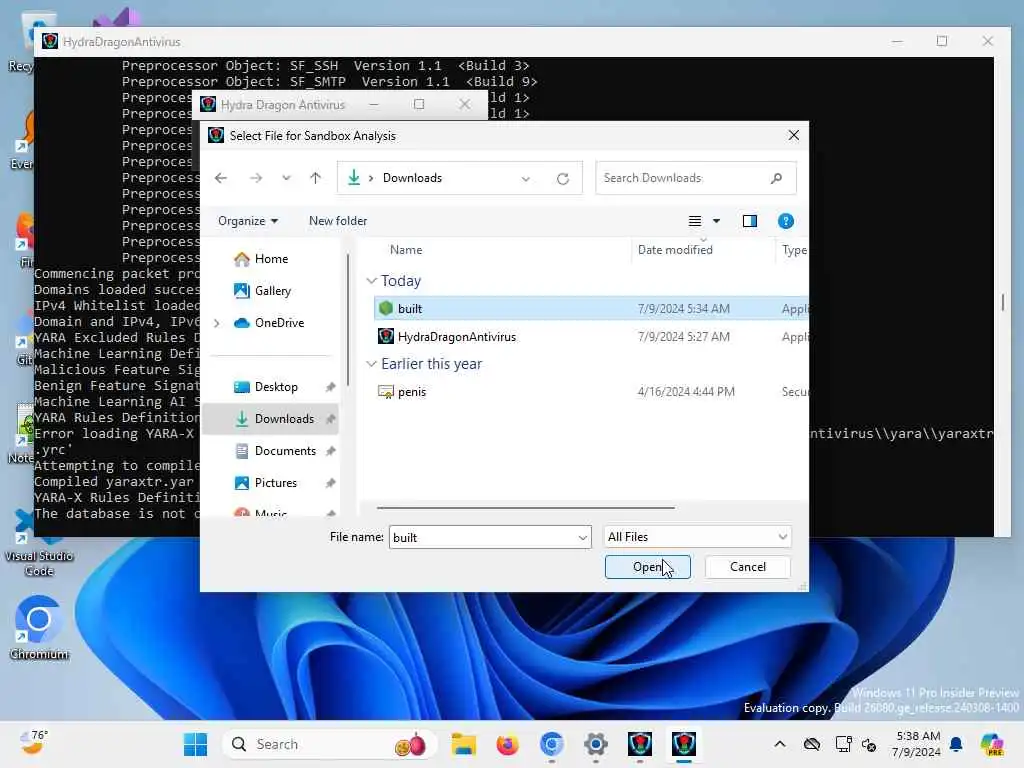Screen dimensions: 1024x768
Task: Sort by Date modified column header
Action: (x=675, y=249)
